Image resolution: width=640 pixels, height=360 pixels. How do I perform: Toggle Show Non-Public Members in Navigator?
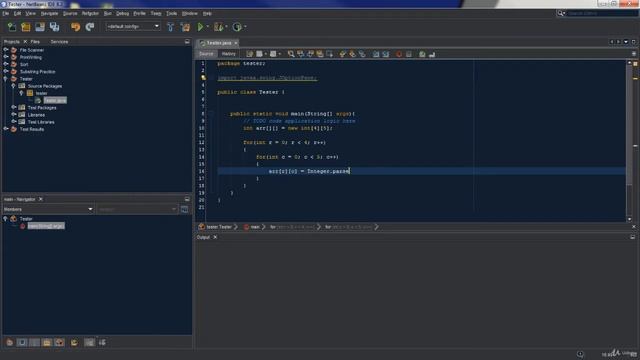47,342
